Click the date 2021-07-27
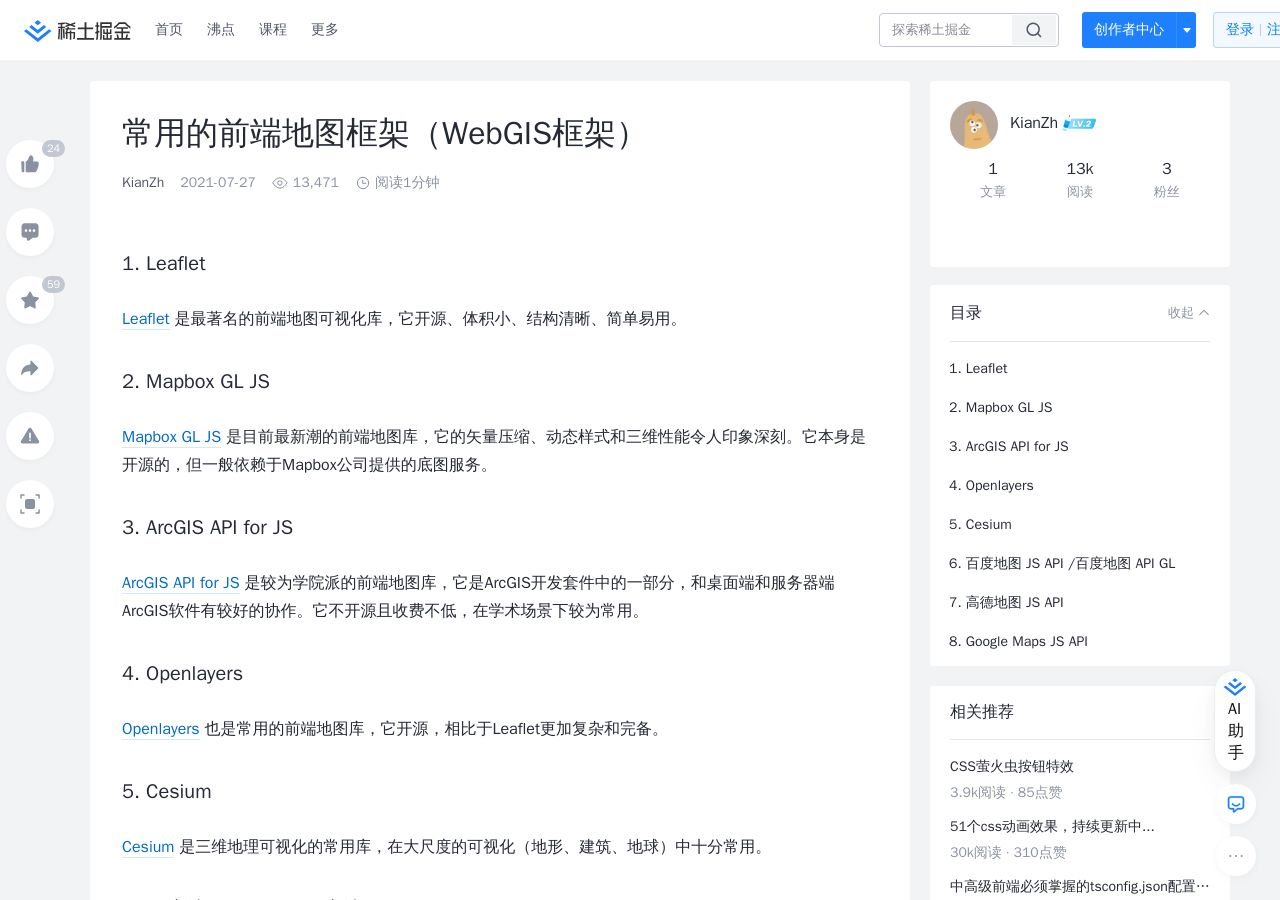1280x900 pixels. coord(218,183)
